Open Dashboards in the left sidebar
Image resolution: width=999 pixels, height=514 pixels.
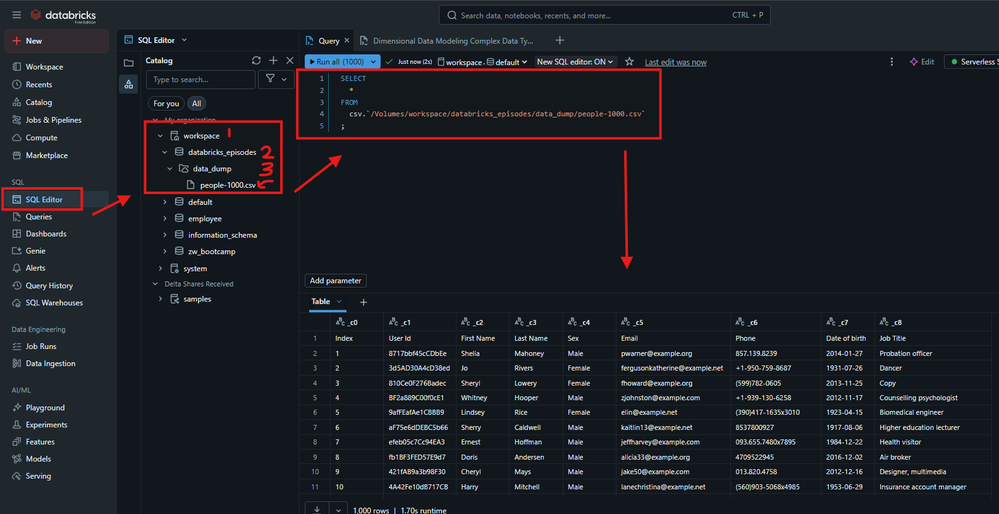click(46, 234)
